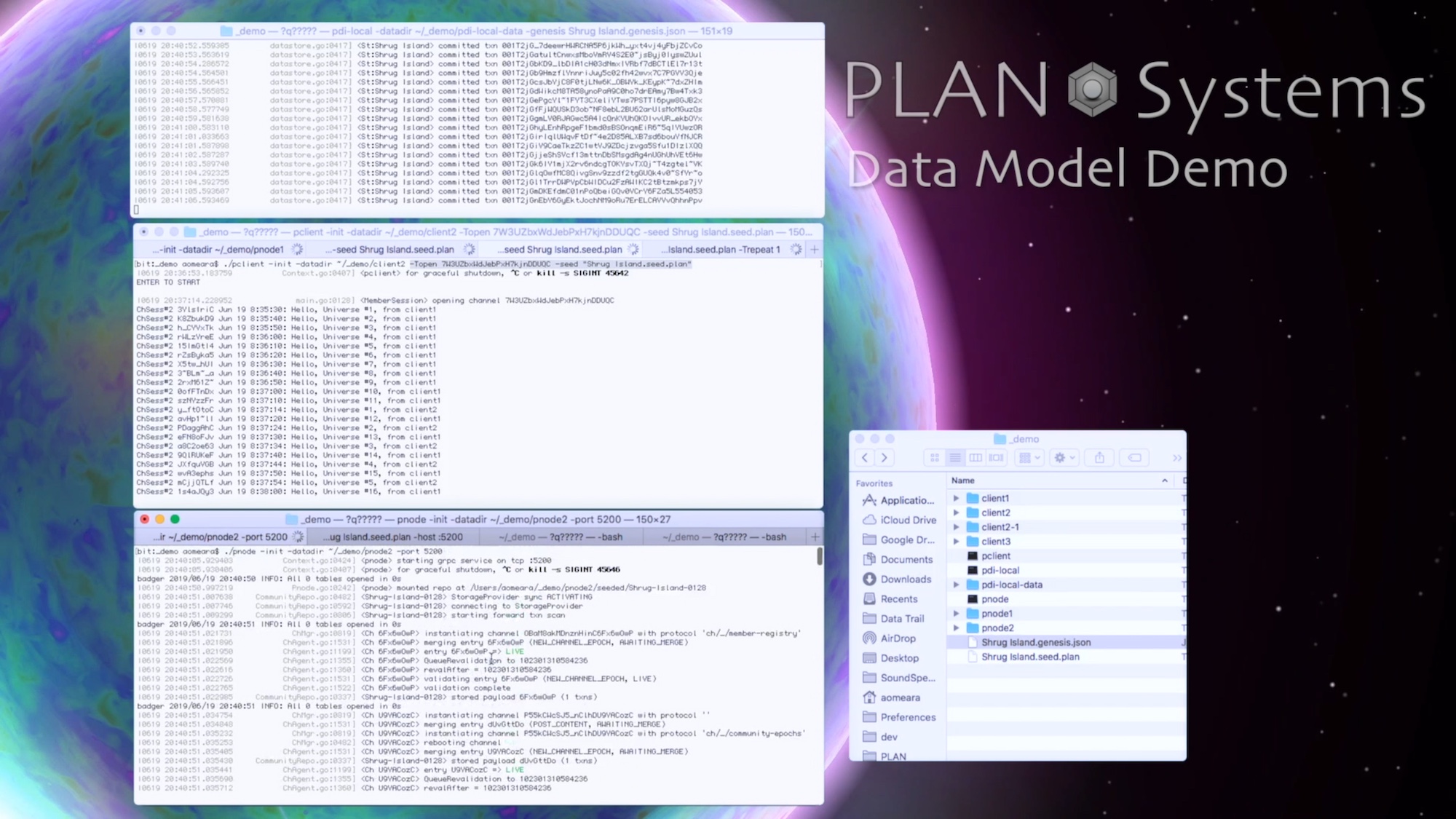Expand the client1 folder
Screen dimensions: 1456x819
pyautogui.click(x=956, y=498)
